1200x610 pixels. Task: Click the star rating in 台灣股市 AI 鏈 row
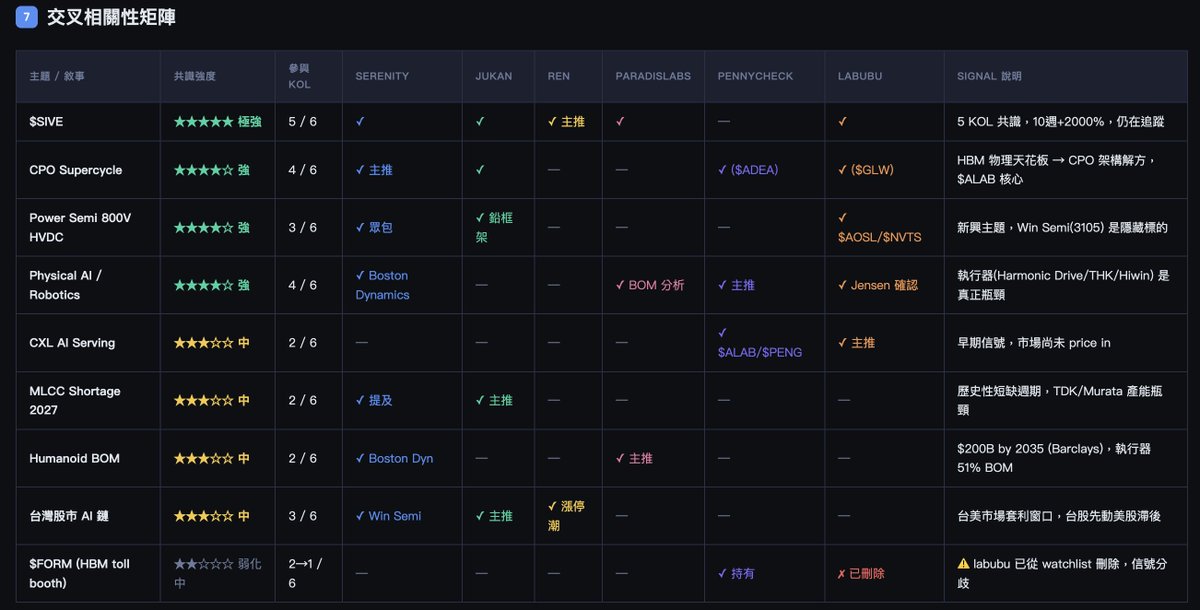coord(211,516)
